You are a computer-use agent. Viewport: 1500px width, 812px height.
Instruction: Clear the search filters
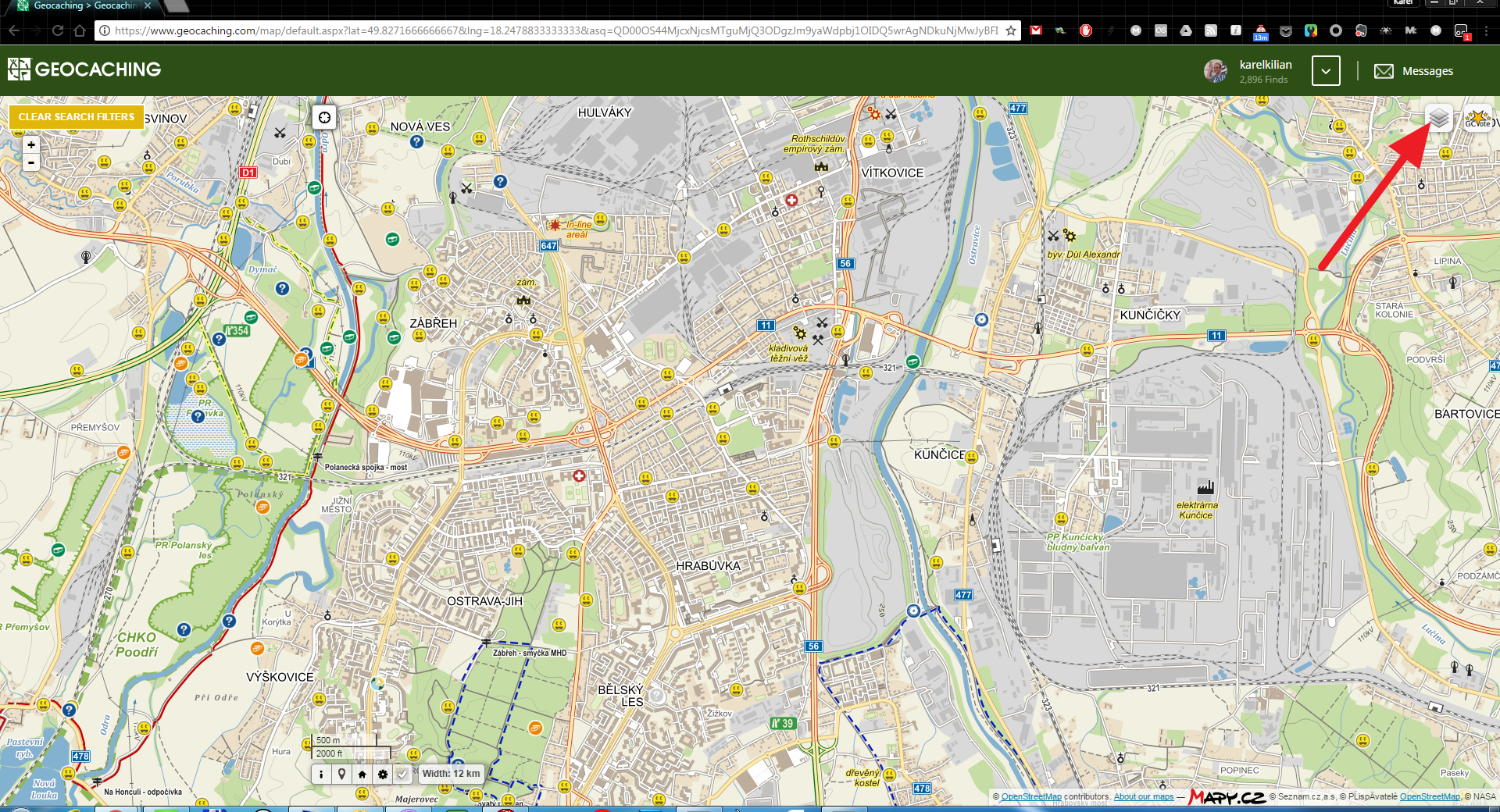point(77,116)
